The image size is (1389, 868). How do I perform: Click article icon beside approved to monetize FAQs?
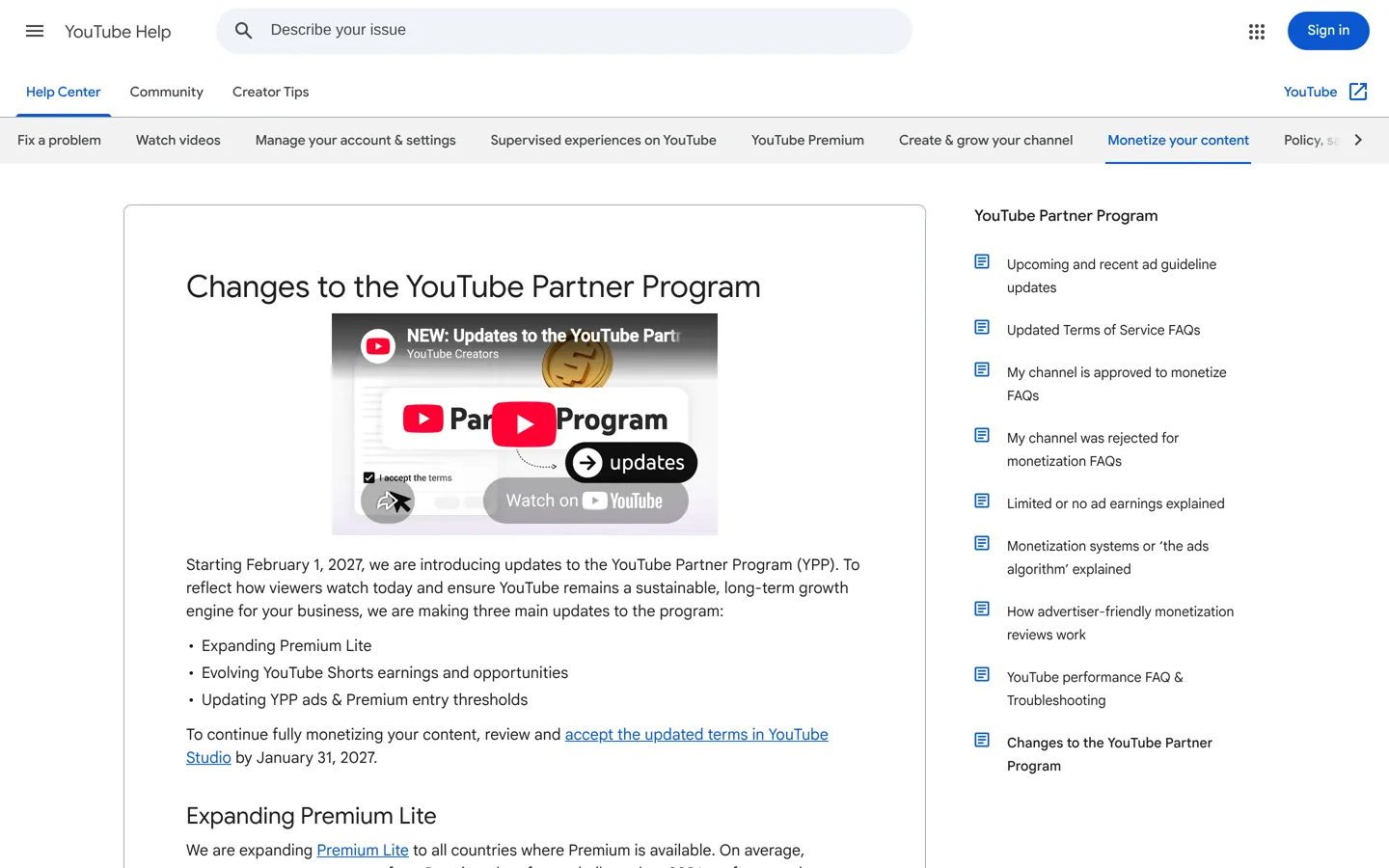click(x=982, y=369)
